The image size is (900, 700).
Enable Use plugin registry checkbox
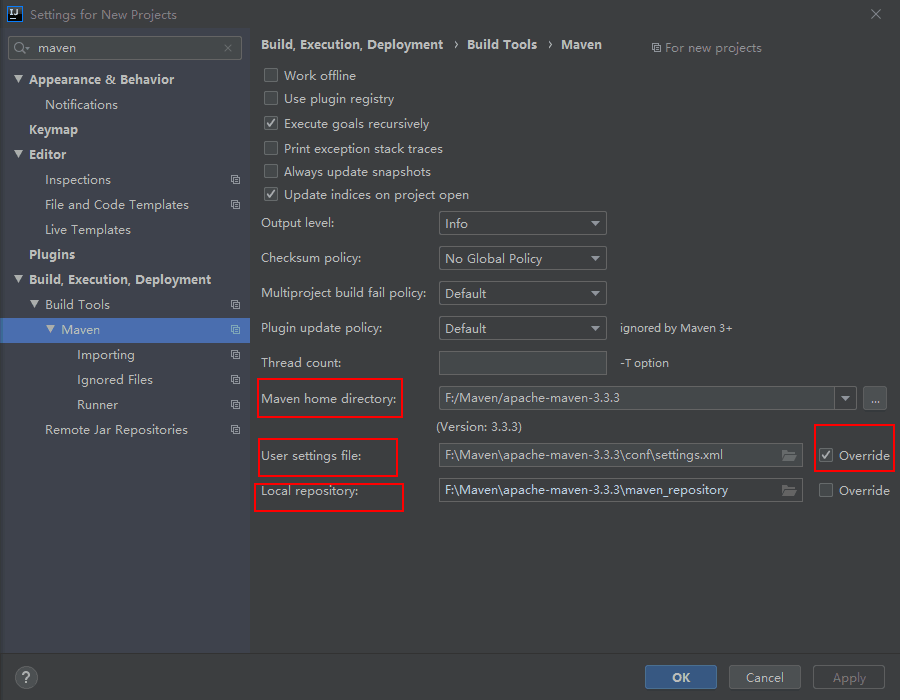271,98
